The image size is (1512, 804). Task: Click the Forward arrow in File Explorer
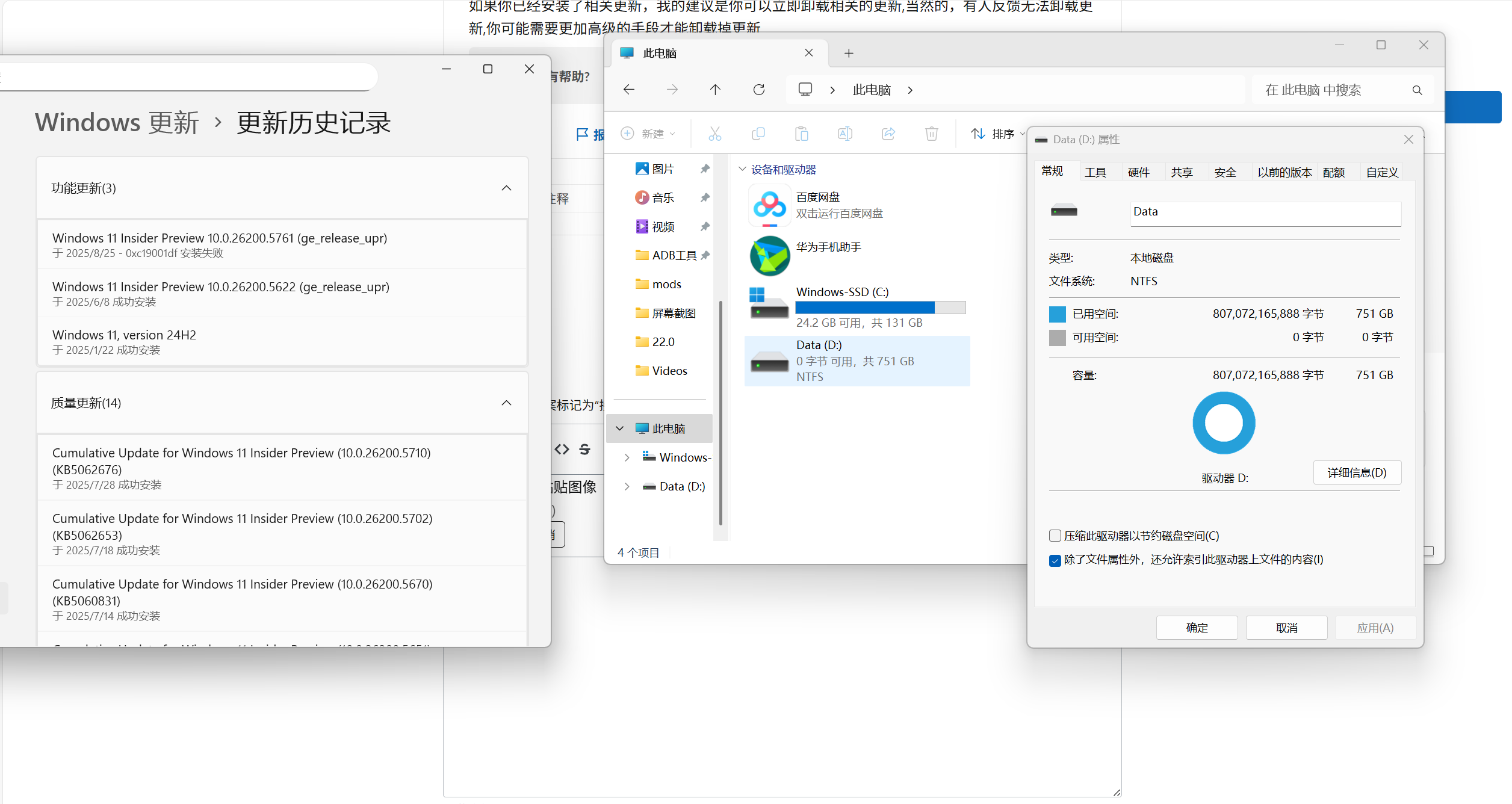click(x=672, y=90)
